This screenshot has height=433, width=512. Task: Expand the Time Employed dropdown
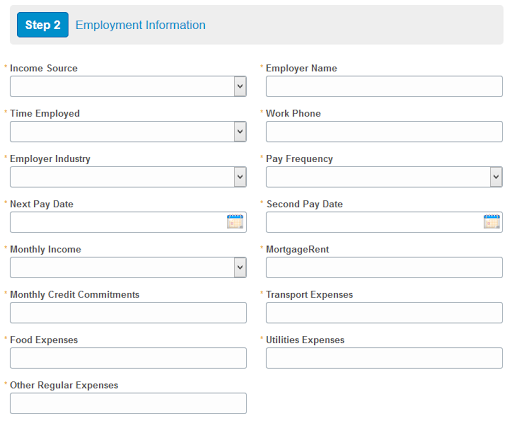point(128,132)
